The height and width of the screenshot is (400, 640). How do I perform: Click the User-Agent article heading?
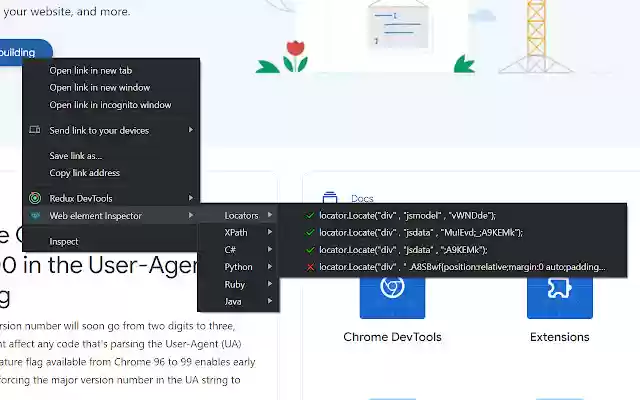pyautogui.click(x=98, y=265)
